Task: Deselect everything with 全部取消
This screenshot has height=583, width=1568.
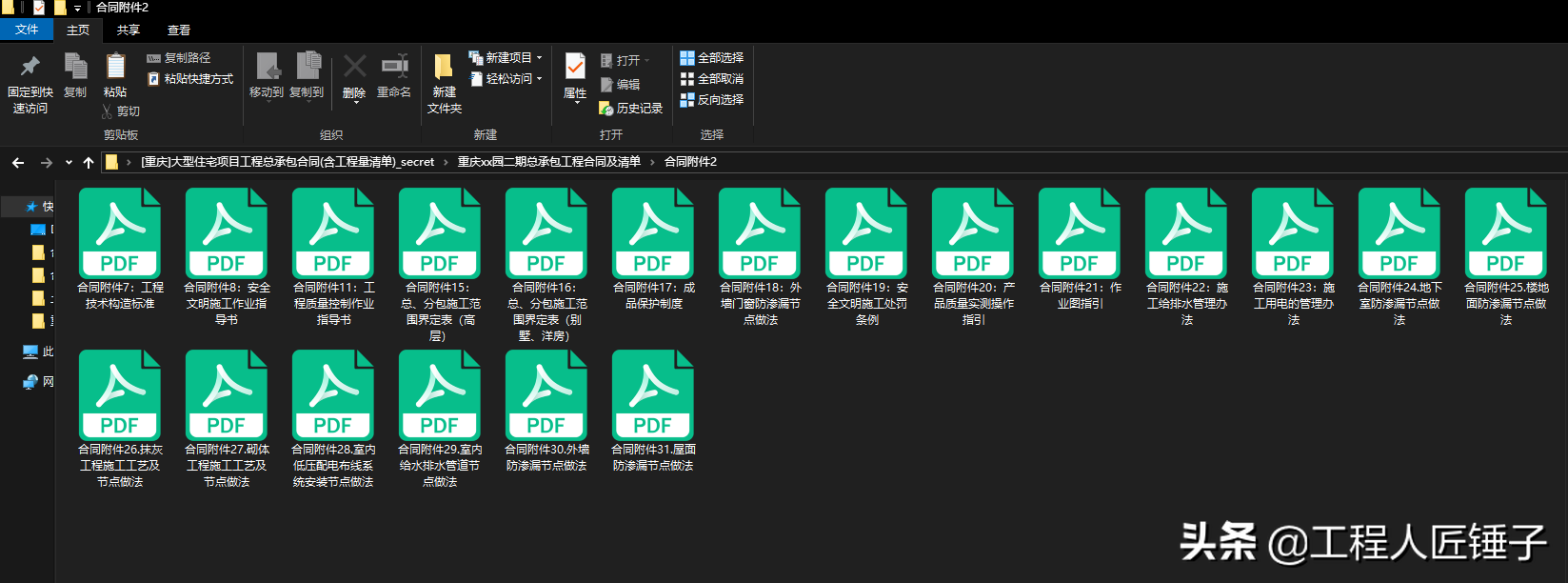Action: click(711, 79)
